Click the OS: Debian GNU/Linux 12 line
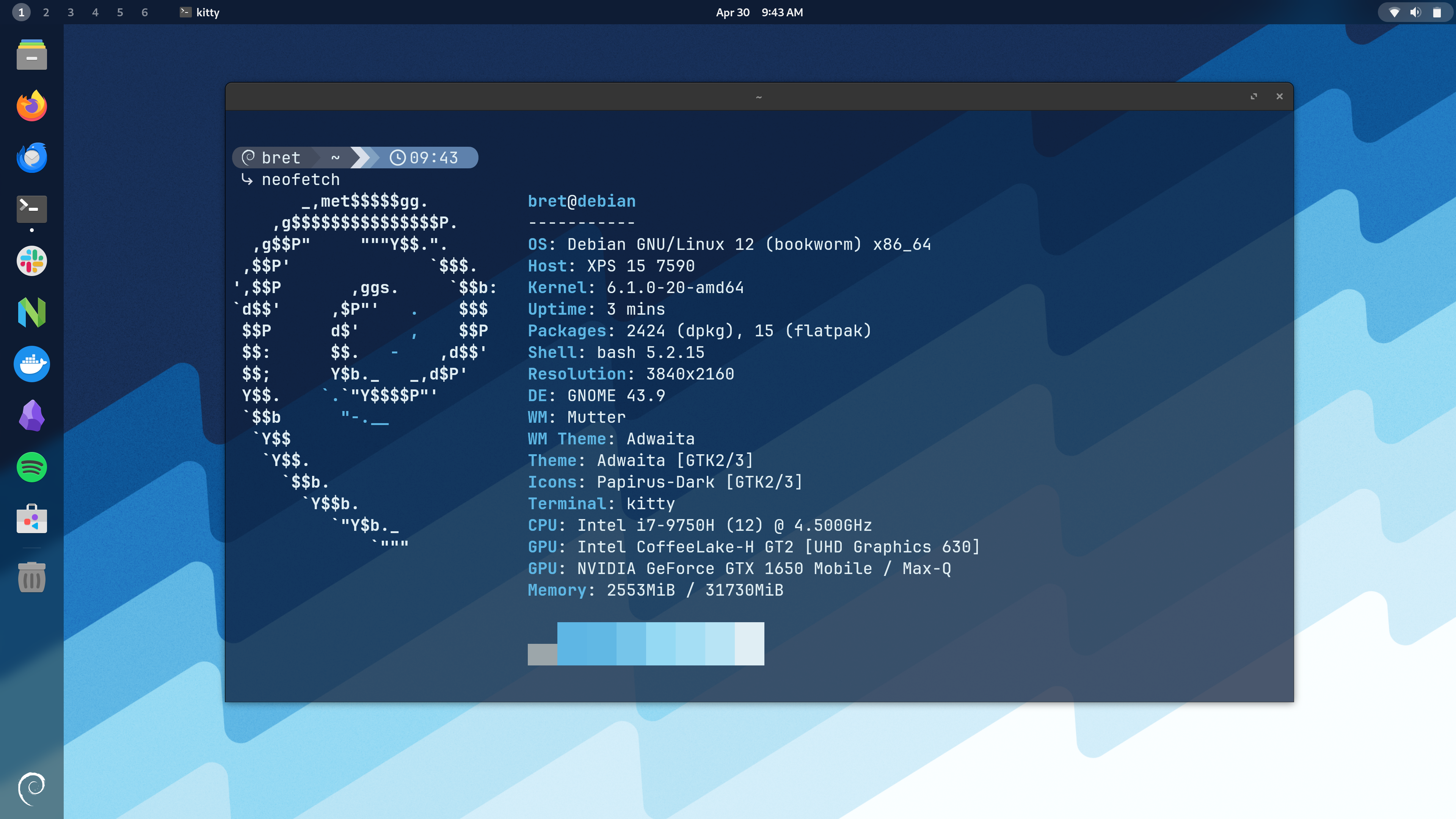This screenshot has width=1456, height=819. (729, 244)
